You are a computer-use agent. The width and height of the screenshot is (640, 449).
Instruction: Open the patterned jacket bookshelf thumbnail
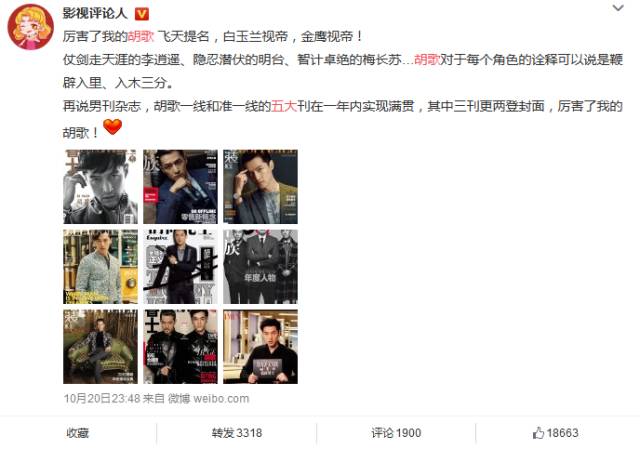click(x=100, y=267)
